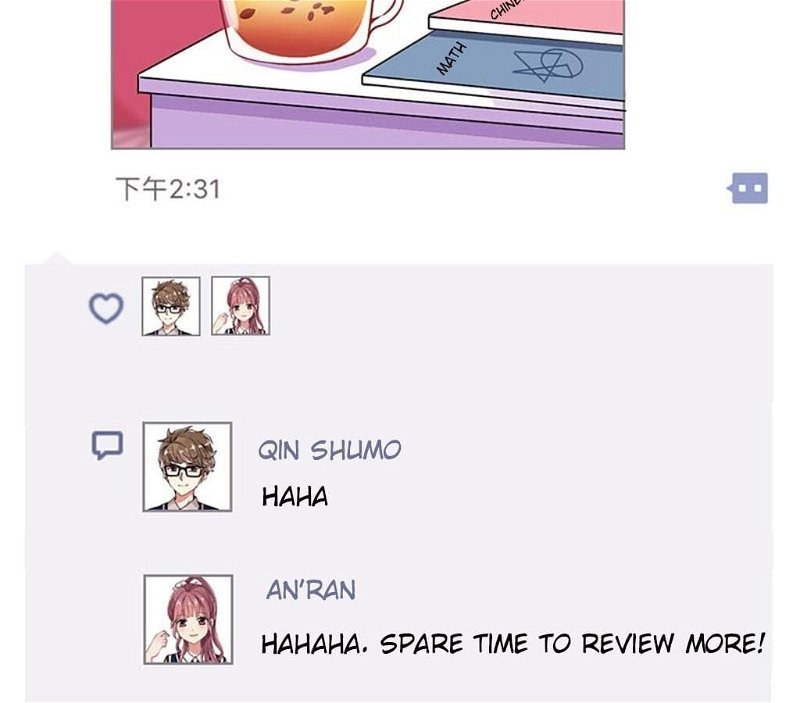Tap the blue MATH book in photo
The image size is (800, 703).
pos(494,66)
